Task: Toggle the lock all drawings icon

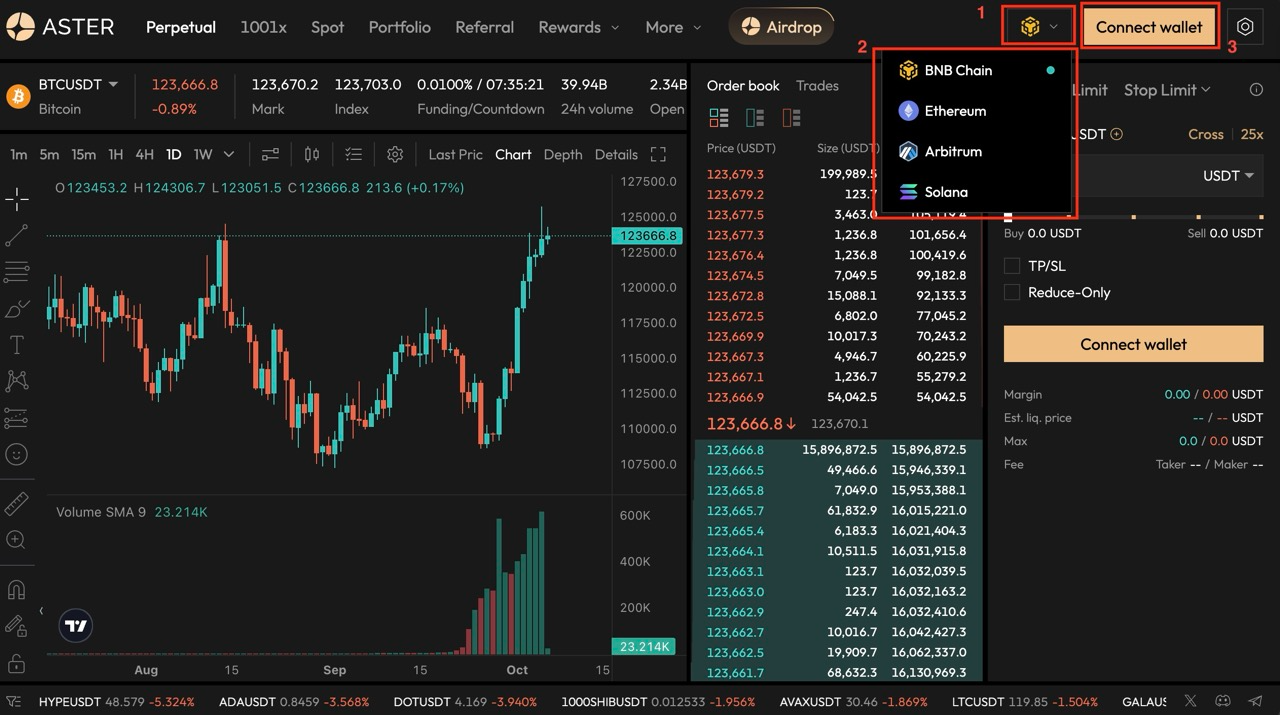Action: click(17, 663)
